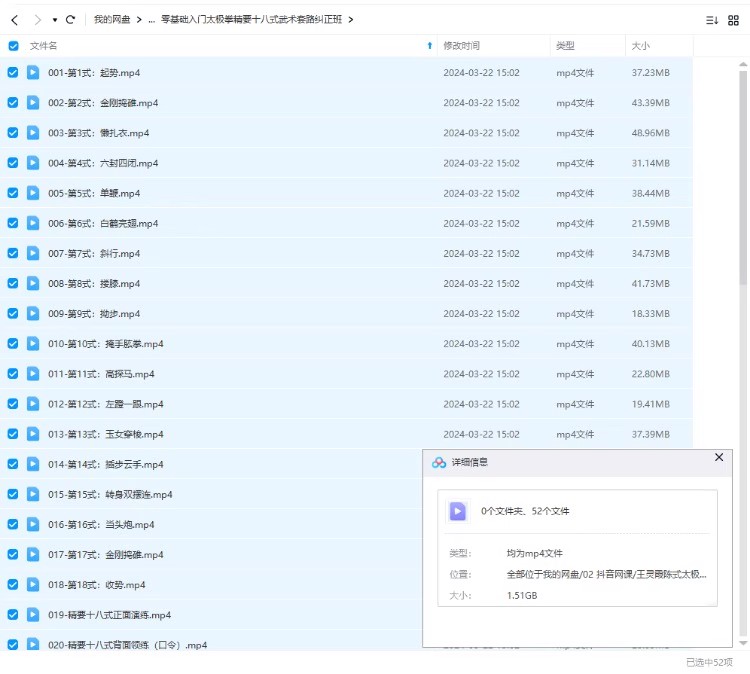Click the video icon of 010-第10式：掩手肱拳.mp4
The image size is (750, 674).
(x=33, y=344)
